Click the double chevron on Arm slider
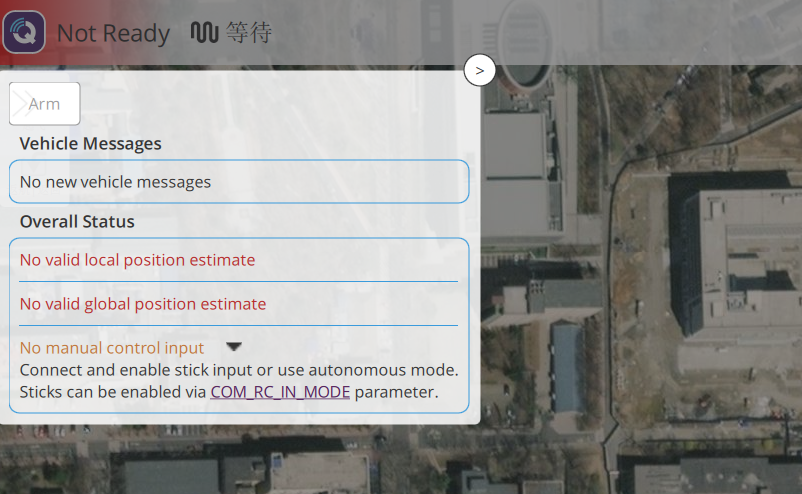Screen dimensions: 802x494 click(20, 104)
